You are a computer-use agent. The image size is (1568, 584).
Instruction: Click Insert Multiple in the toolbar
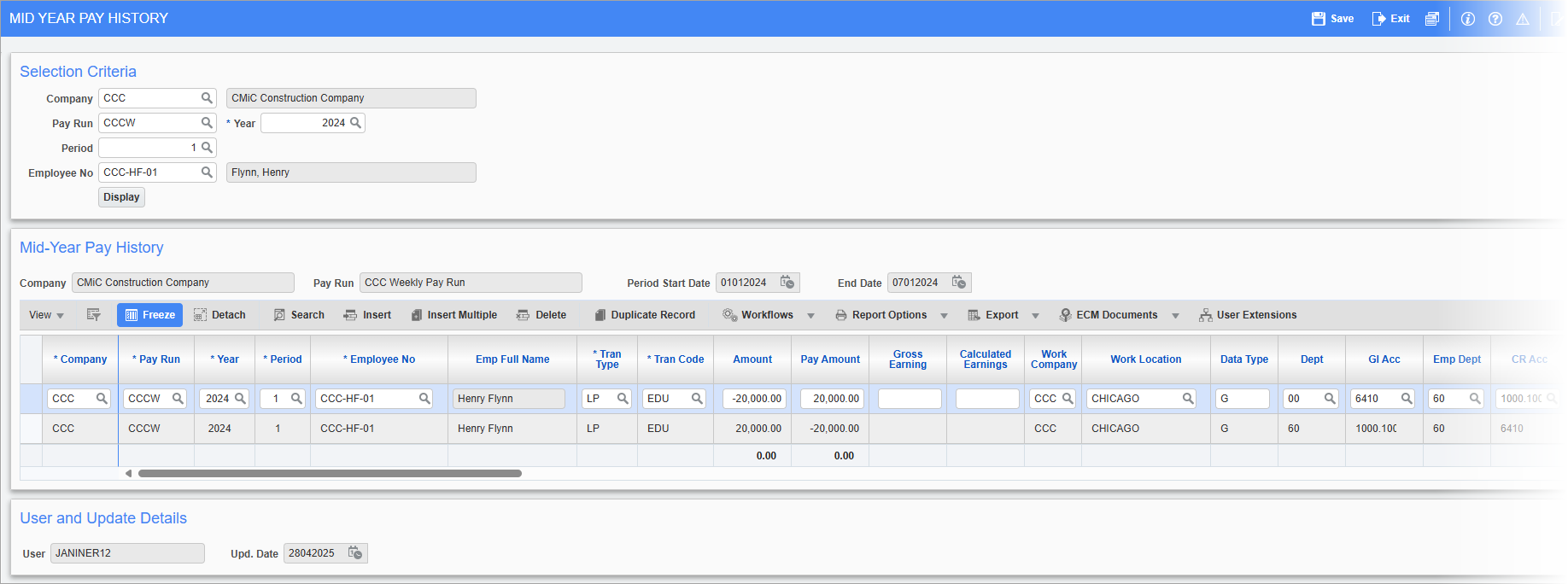click(x=454, y=315)
